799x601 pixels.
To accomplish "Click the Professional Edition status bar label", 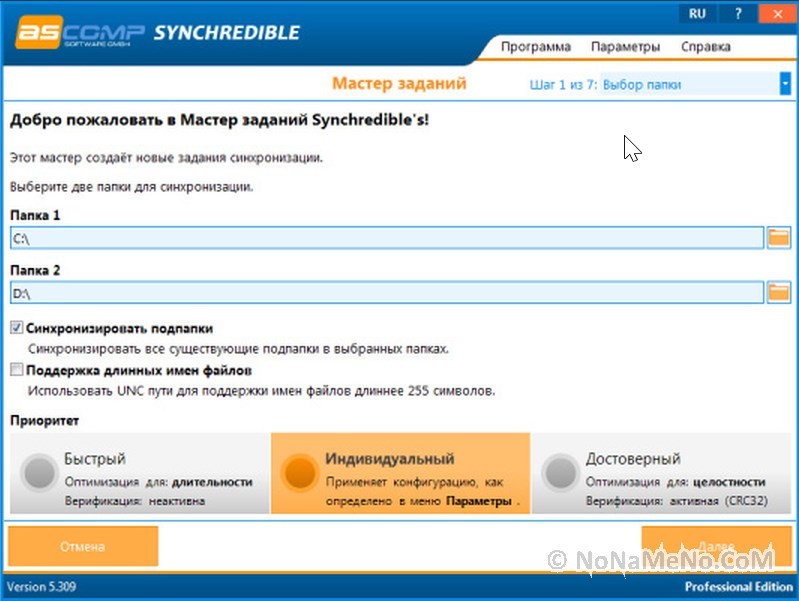I will pos(737,586).
